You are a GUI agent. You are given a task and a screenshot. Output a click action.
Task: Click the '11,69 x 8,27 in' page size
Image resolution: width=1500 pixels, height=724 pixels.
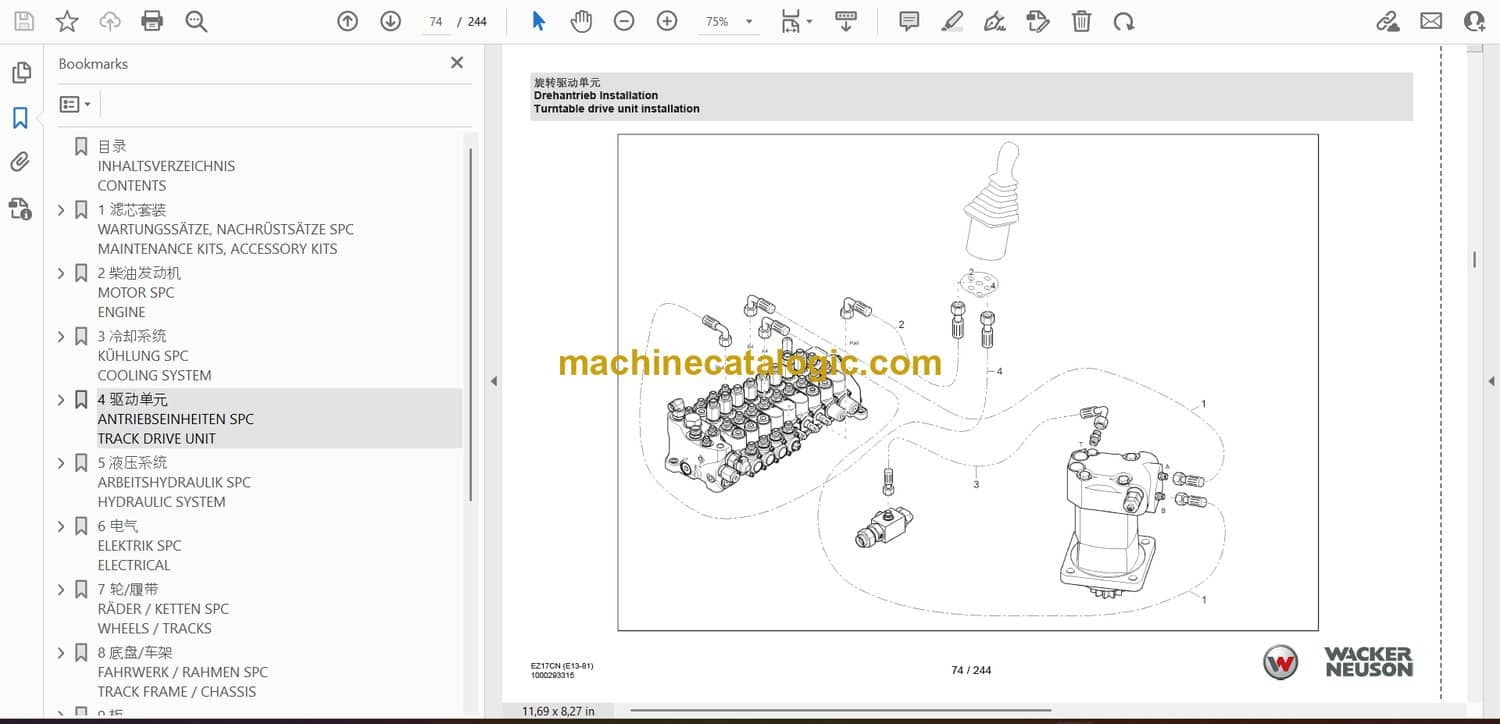pyautogui.click(x=558, y=711)
